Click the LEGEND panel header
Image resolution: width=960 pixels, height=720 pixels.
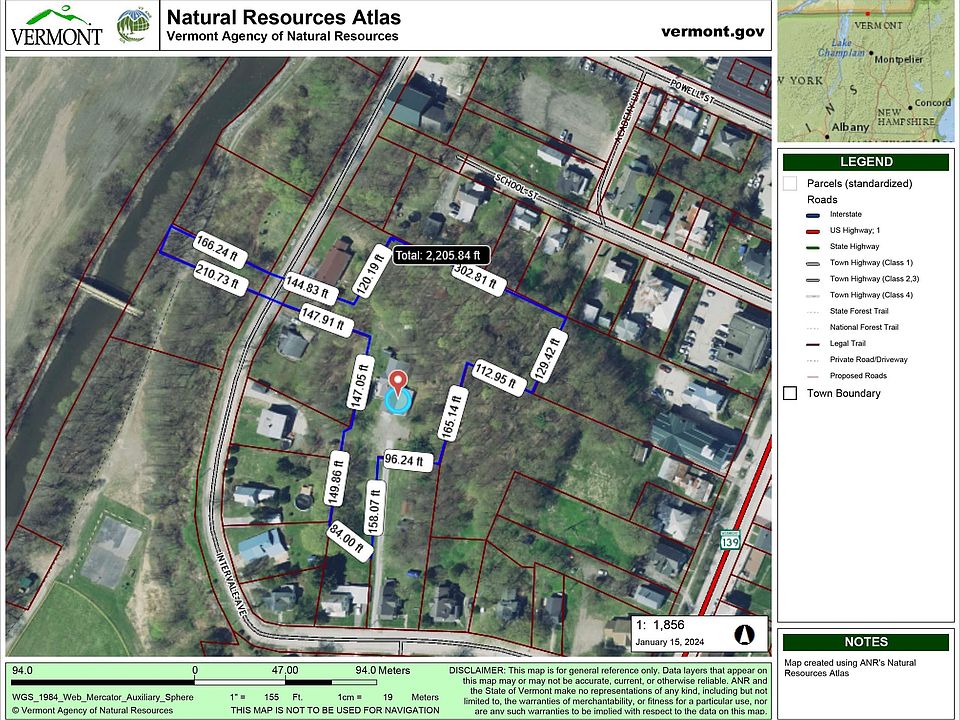coord(865,162)
